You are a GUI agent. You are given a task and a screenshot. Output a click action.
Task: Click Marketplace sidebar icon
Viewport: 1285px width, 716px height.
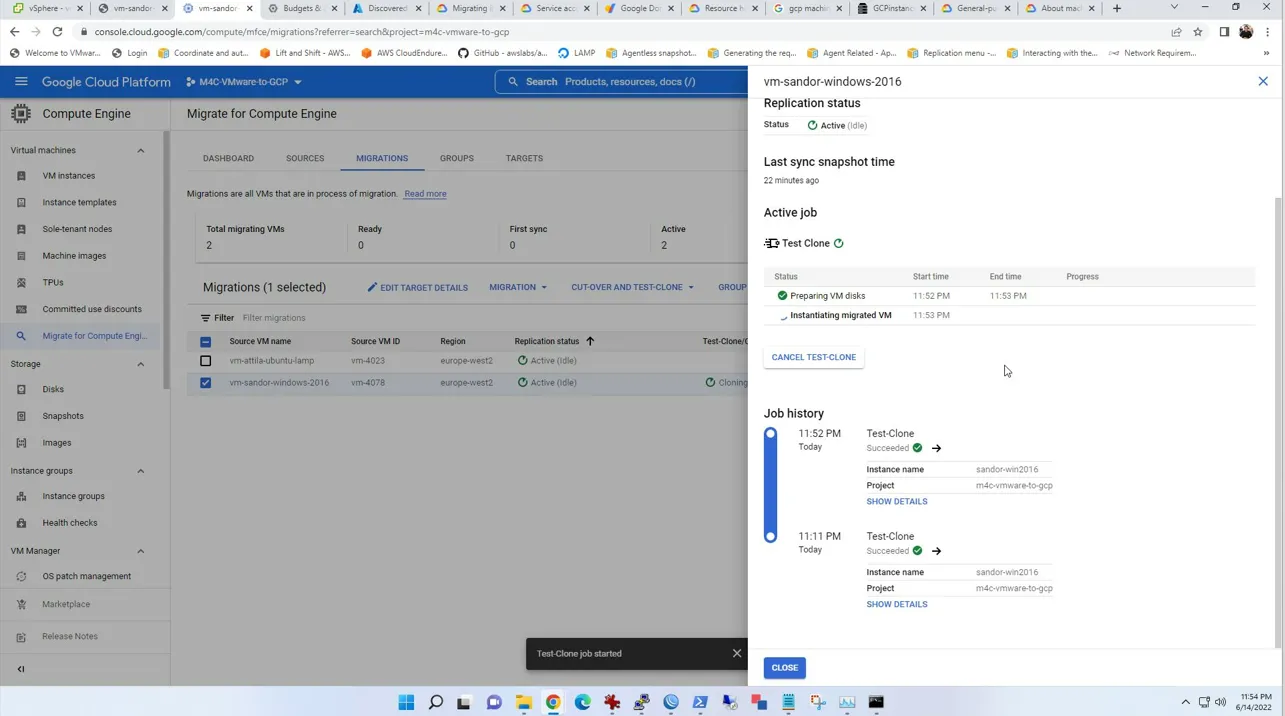click(21, 604)
